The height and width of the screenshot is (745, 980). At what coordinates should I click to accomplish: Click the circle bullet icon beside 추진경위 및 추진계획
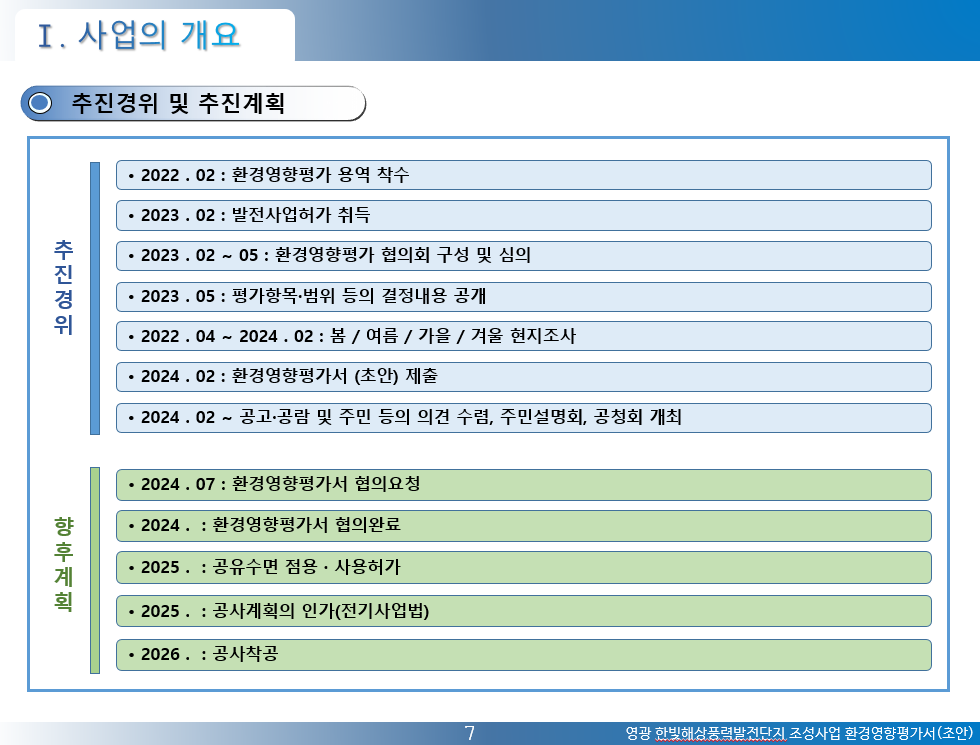point(41,103)
